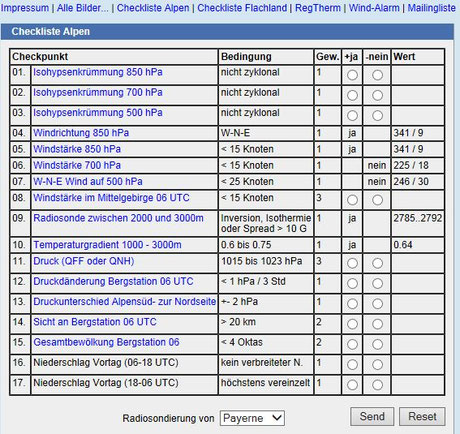Pick -nein for Druckänderung Bergstation 06 UTC

[x=377, y=283]
